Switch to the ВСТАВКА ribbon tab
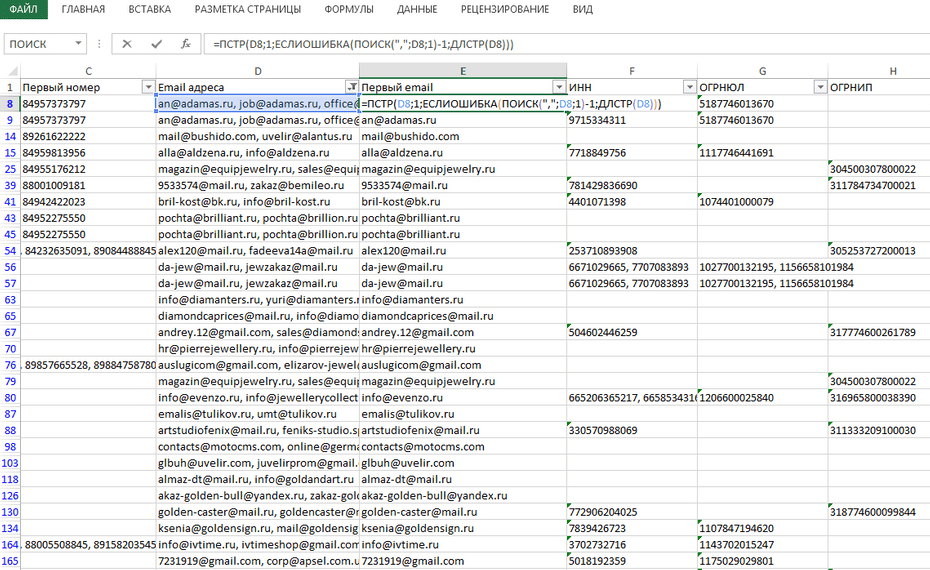The image size is (930, 570). click(149, 9)
